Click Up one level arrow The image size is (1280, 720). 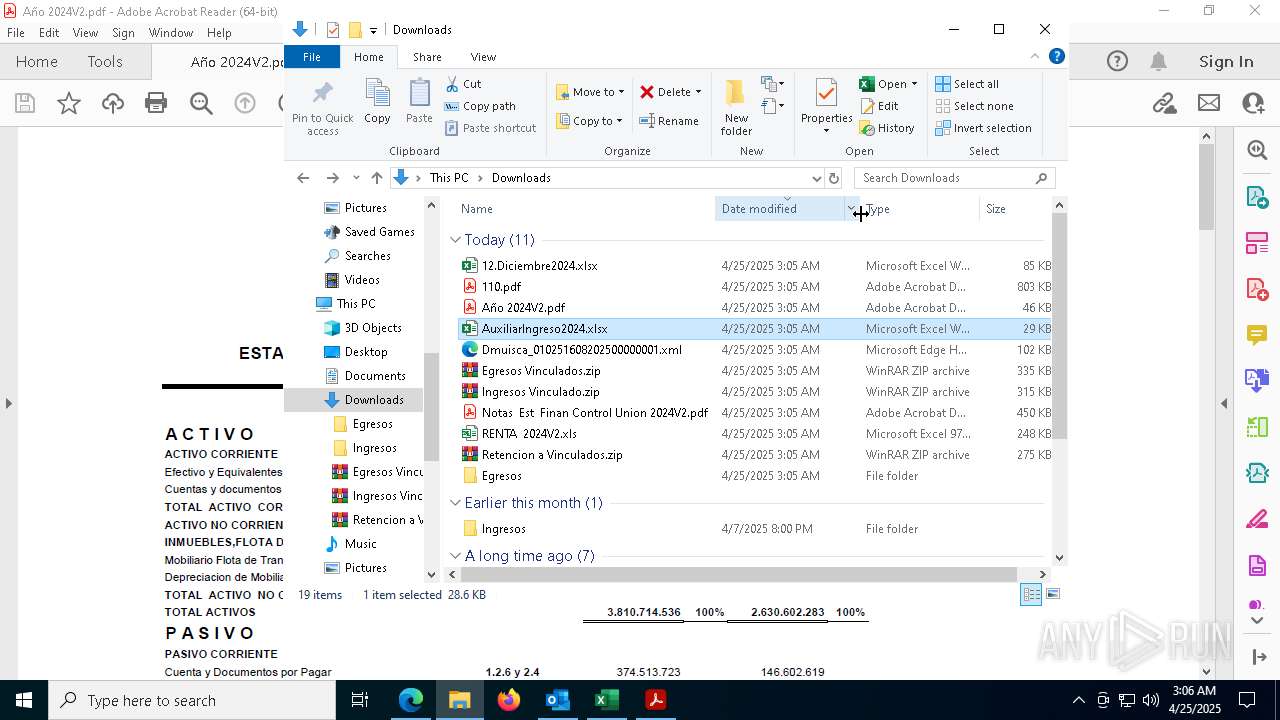(x=376, y=178)
